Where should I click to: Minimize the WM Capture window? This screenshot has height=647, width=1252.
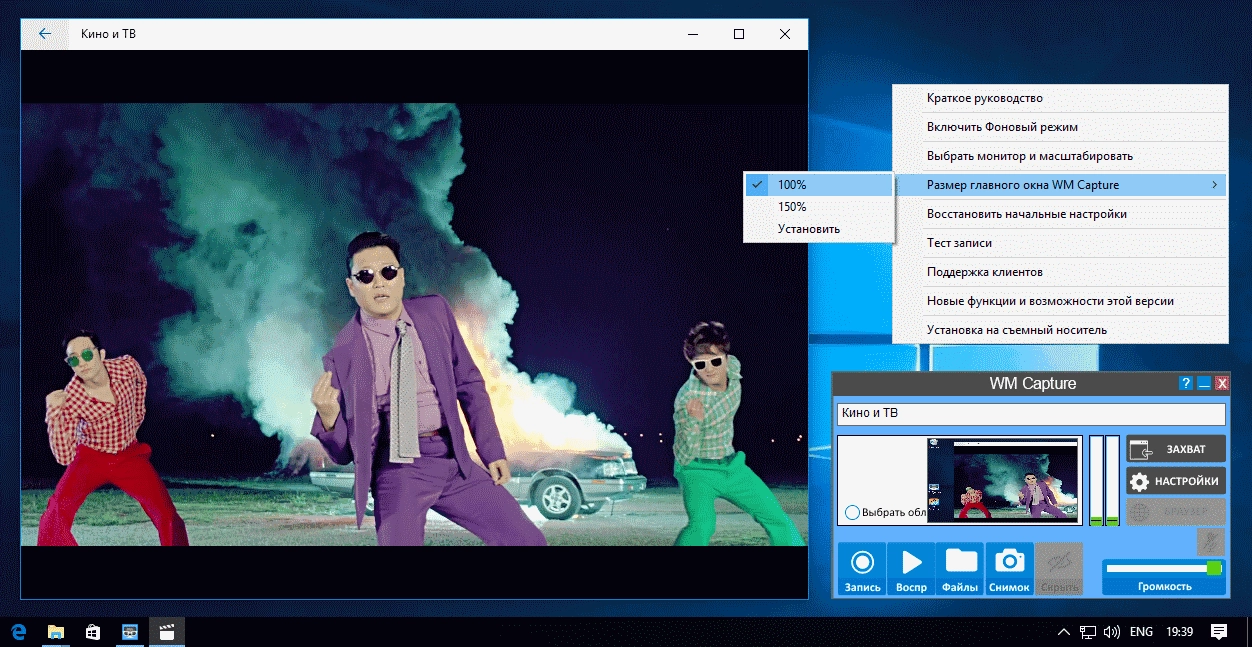[x=1204, y=383]
